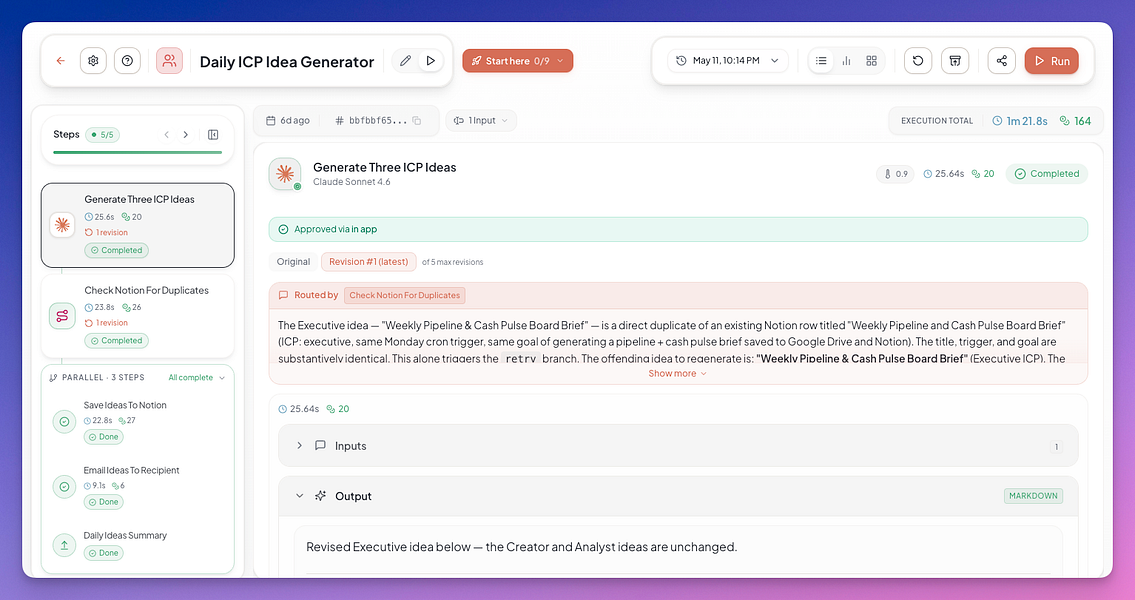1135x600 pixels.
Task: Collapse the Output section chevron
Action: click(299, 497)
